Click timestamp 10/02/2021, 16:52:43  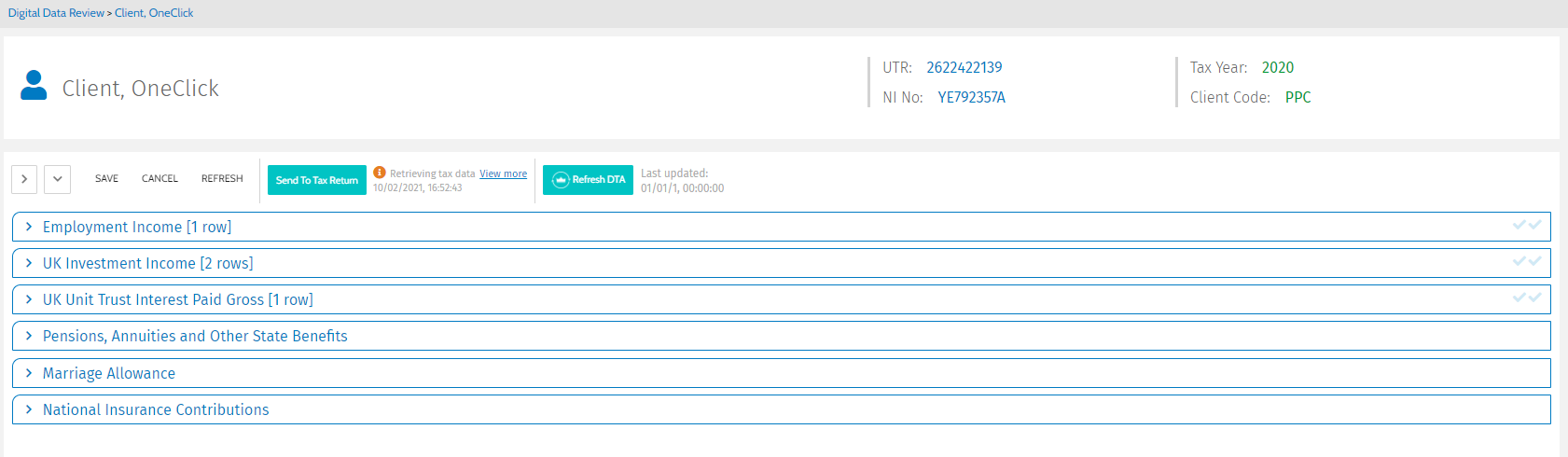418,187
